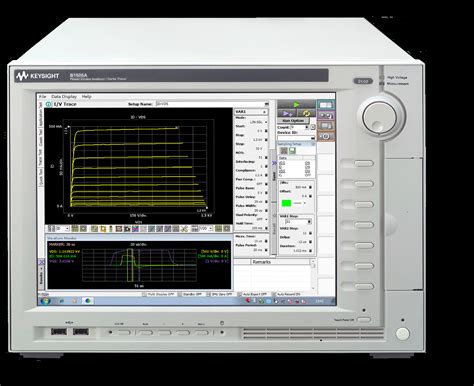Click the Pulse Width value edit button
Viewport: 474px width, 386px height.
266,210
